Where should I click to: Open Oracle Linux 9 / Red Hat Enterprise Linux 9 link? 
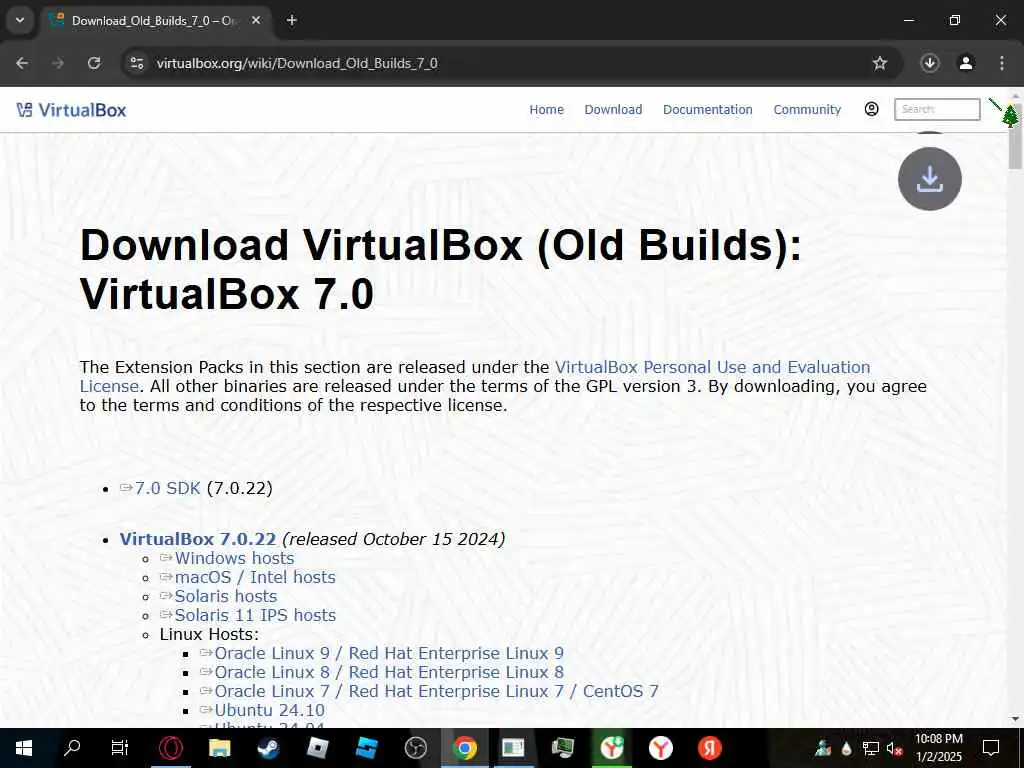[389, 653]
